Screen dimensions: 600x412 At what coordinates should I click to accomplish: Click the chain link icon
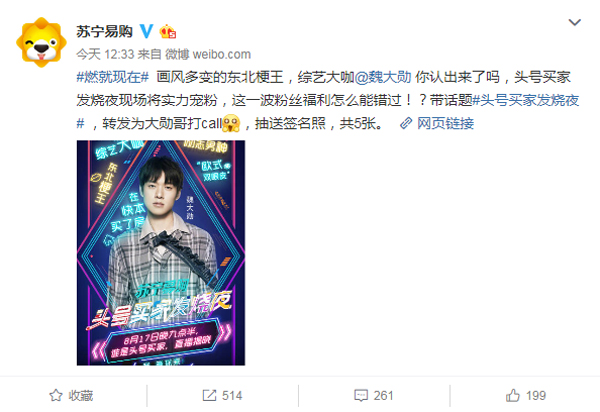406,123
